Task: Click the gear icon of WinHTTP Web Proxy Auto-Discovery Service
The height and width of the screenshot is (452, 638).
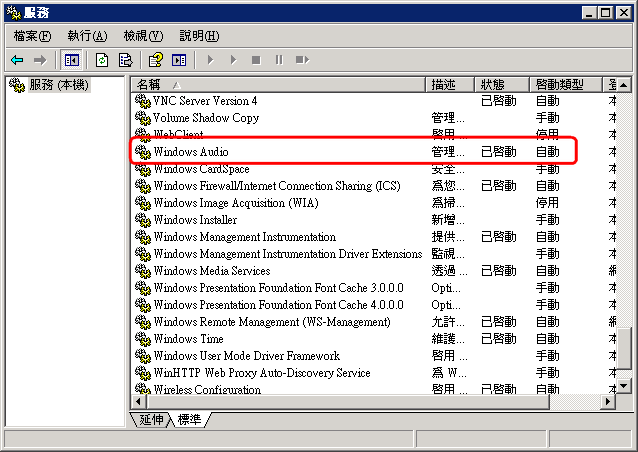Action: [x=143, y=373]
